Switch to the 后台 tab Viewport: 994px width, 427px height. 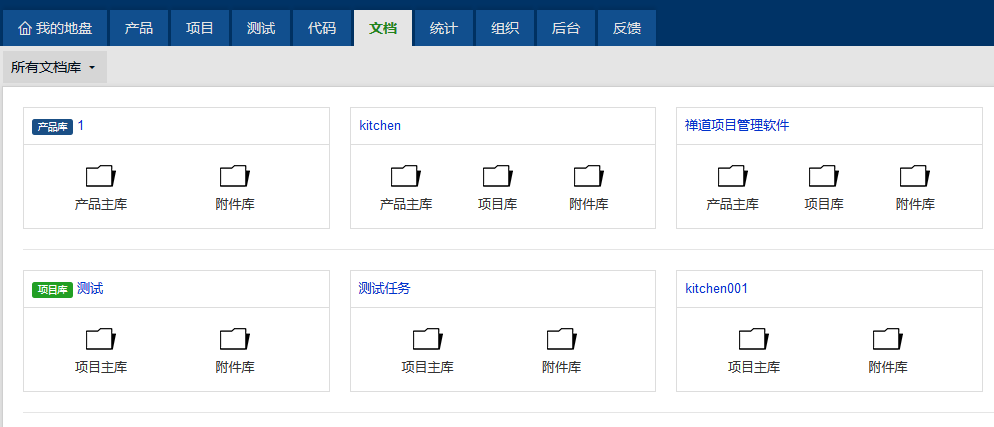566,29
